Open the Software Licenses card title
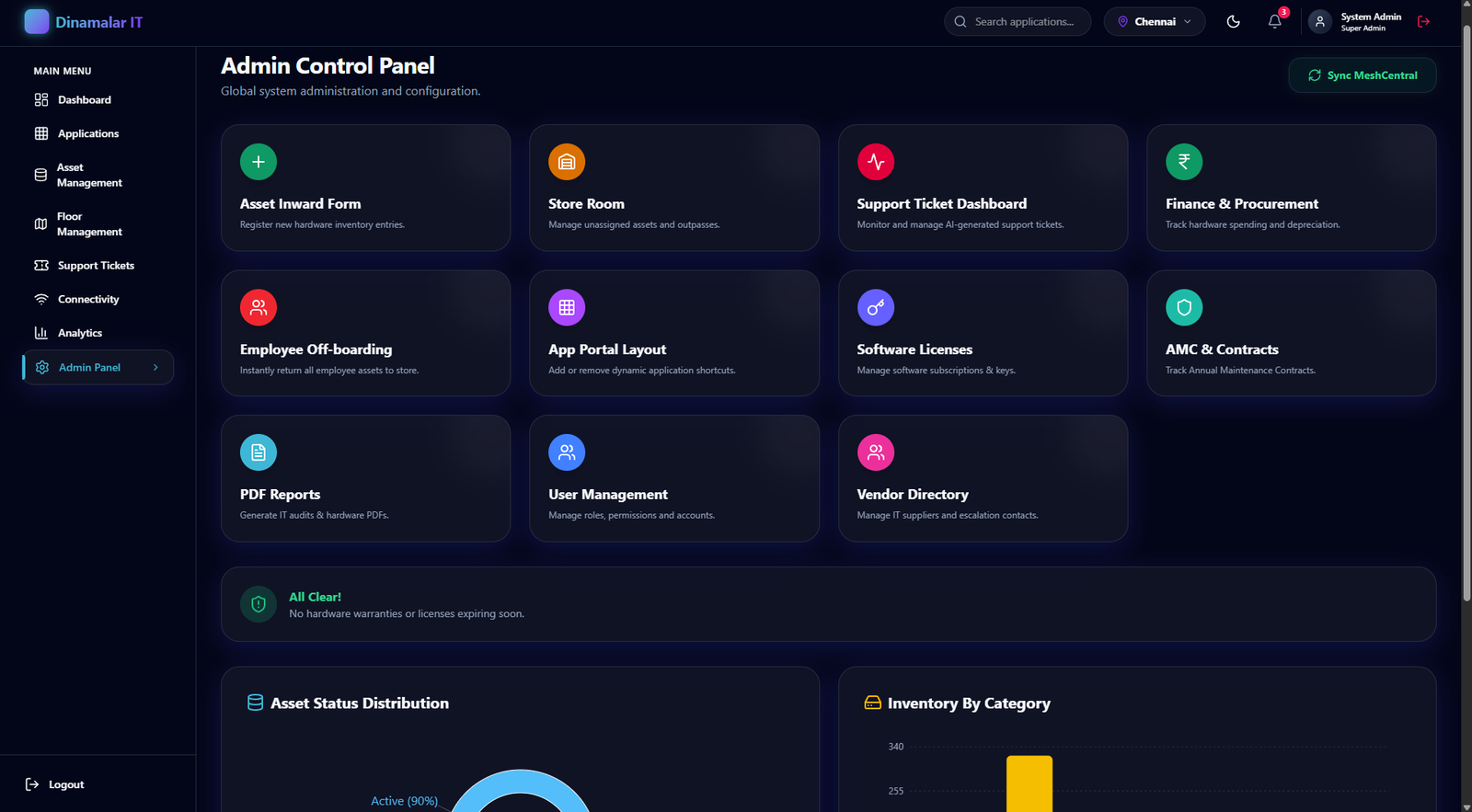The width and height of the screenshot is (1472, 812). click(914, 349)
